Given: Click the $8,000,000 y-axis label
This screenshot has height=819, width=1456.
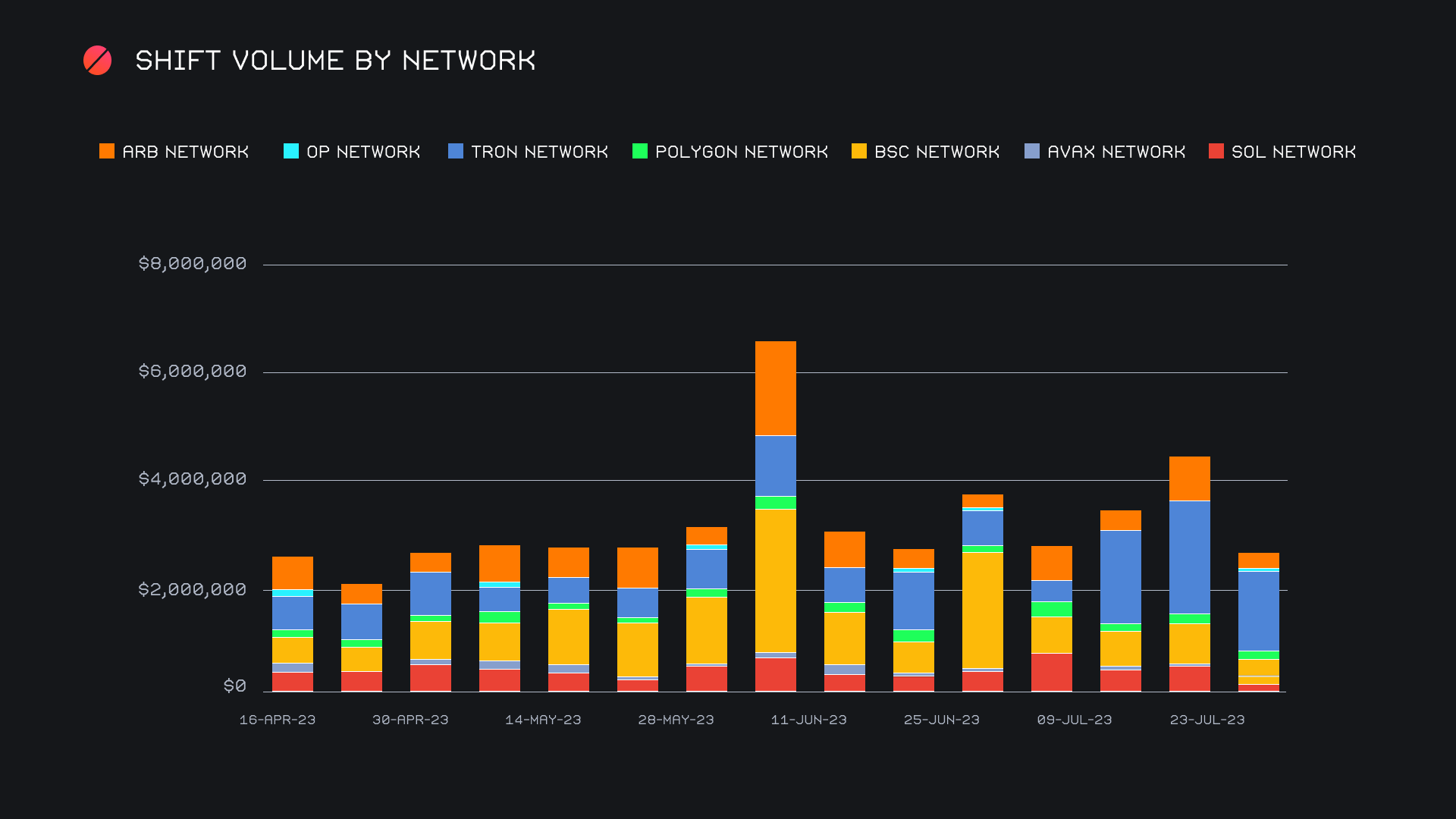Looking at the screenshot, I should (193, 263).
